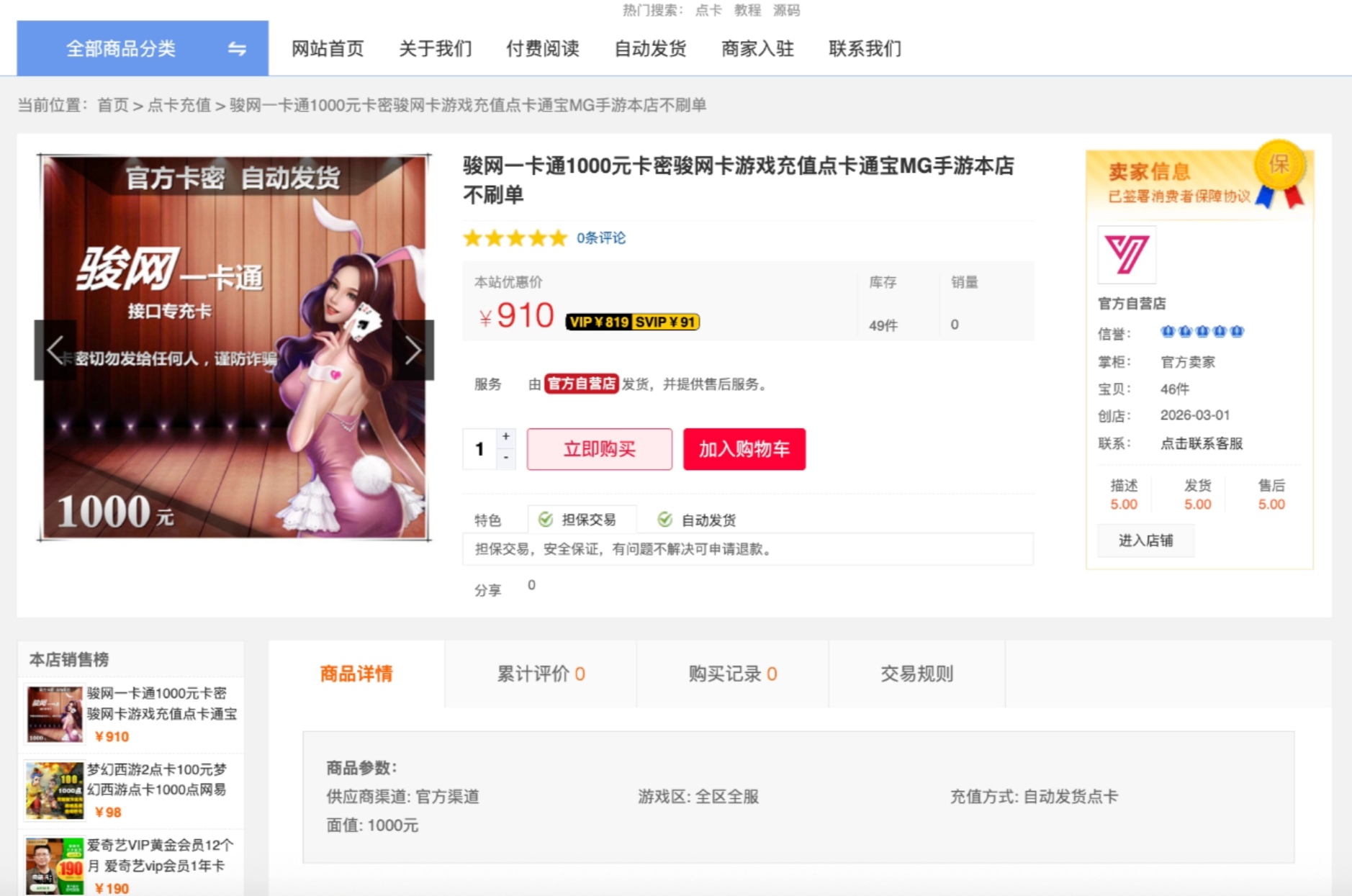Click 进入店铺 in the seller panel

point(1145,540)
